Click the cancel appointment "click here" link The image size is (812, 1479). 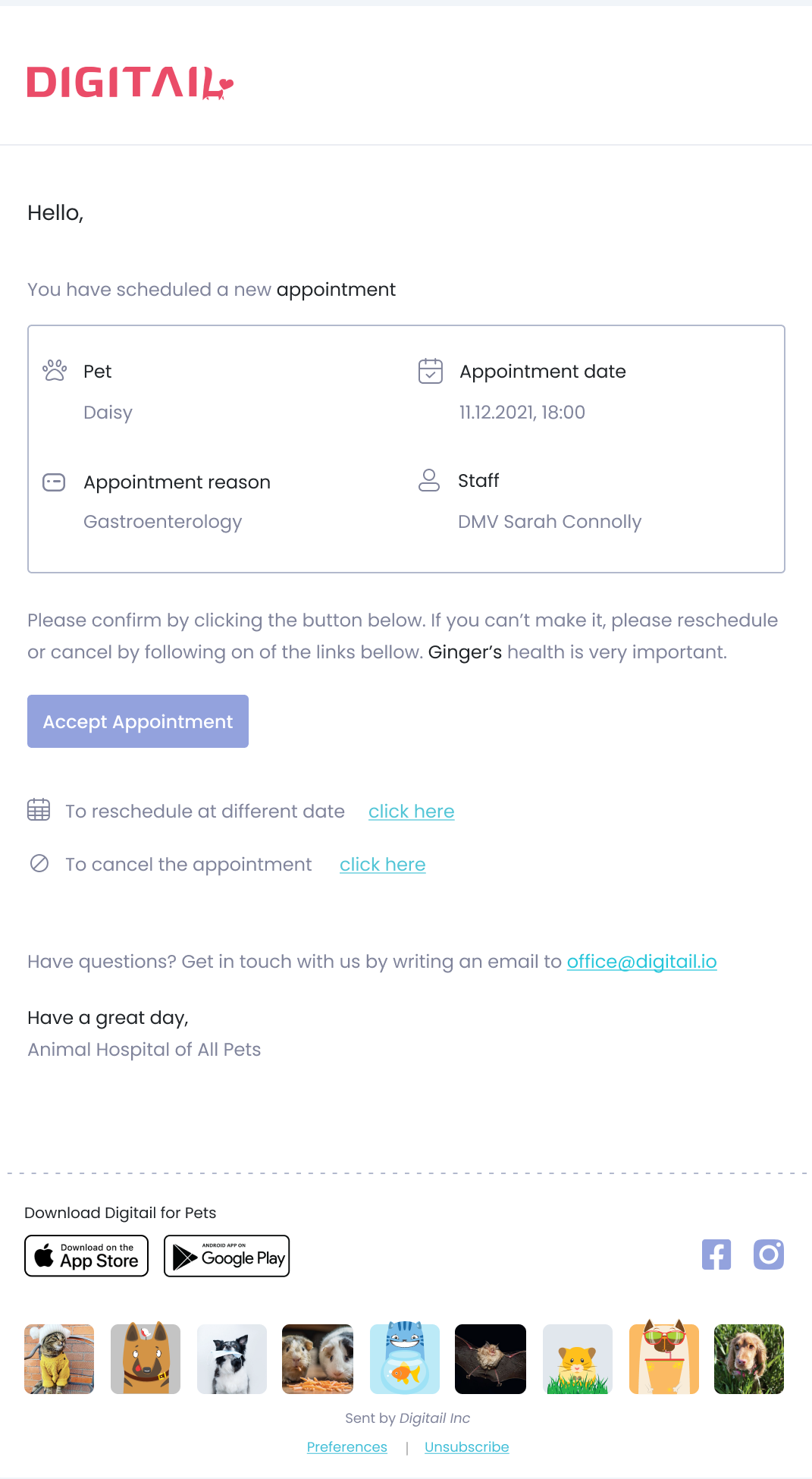(382, 865)
